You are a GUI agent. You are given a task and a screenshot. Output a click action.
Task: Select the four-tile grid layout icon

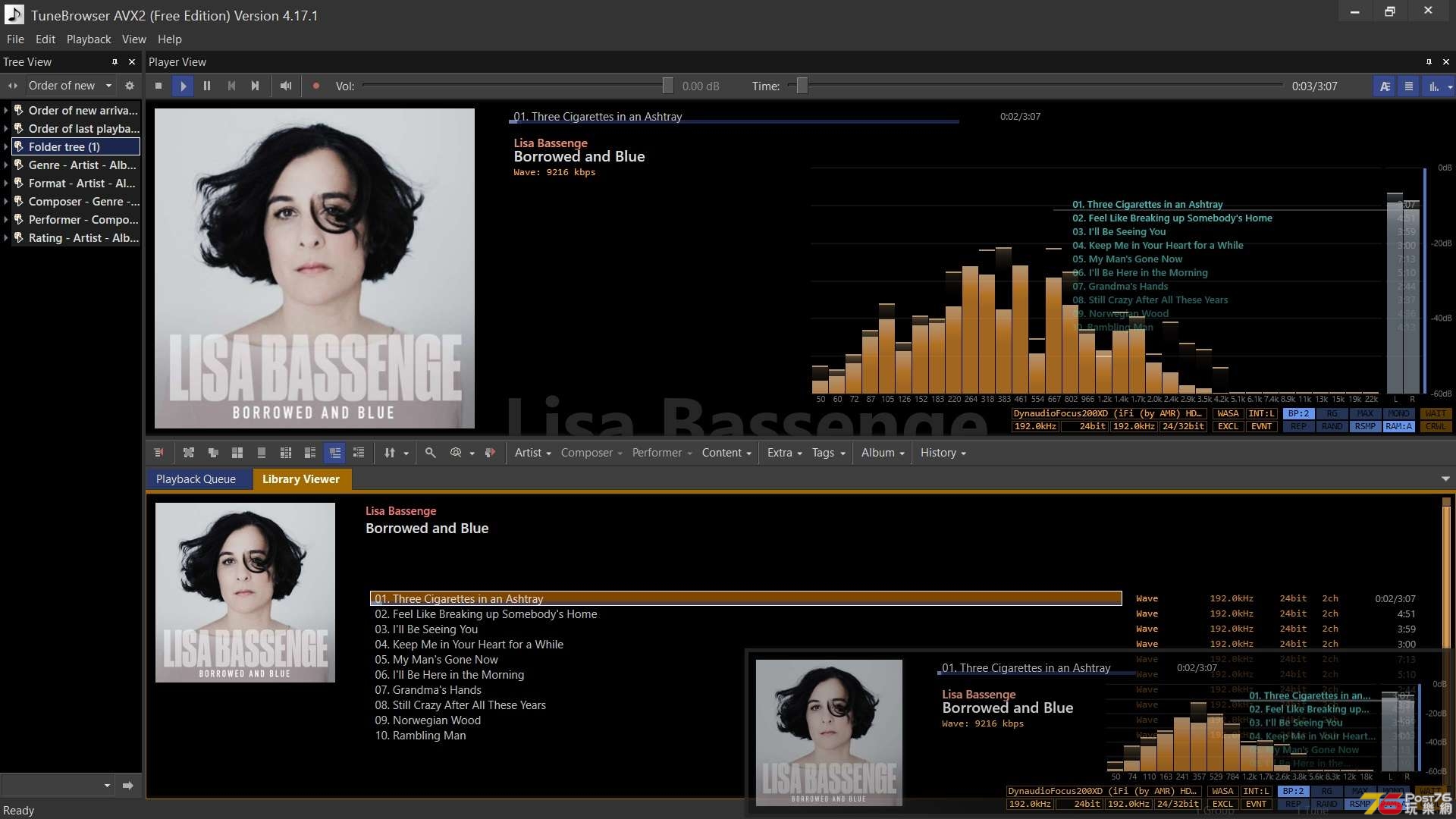pyautogui.click(x=237, y=453)
